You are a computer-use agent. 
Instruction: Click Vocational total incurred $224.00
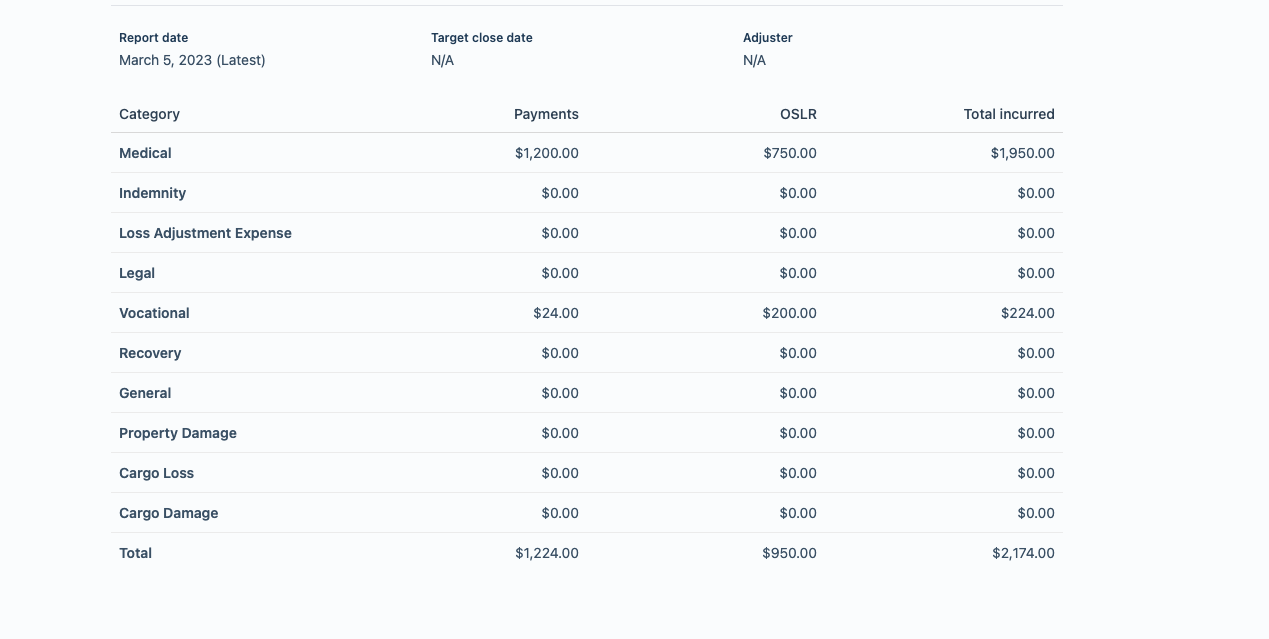coord(1028,313)
